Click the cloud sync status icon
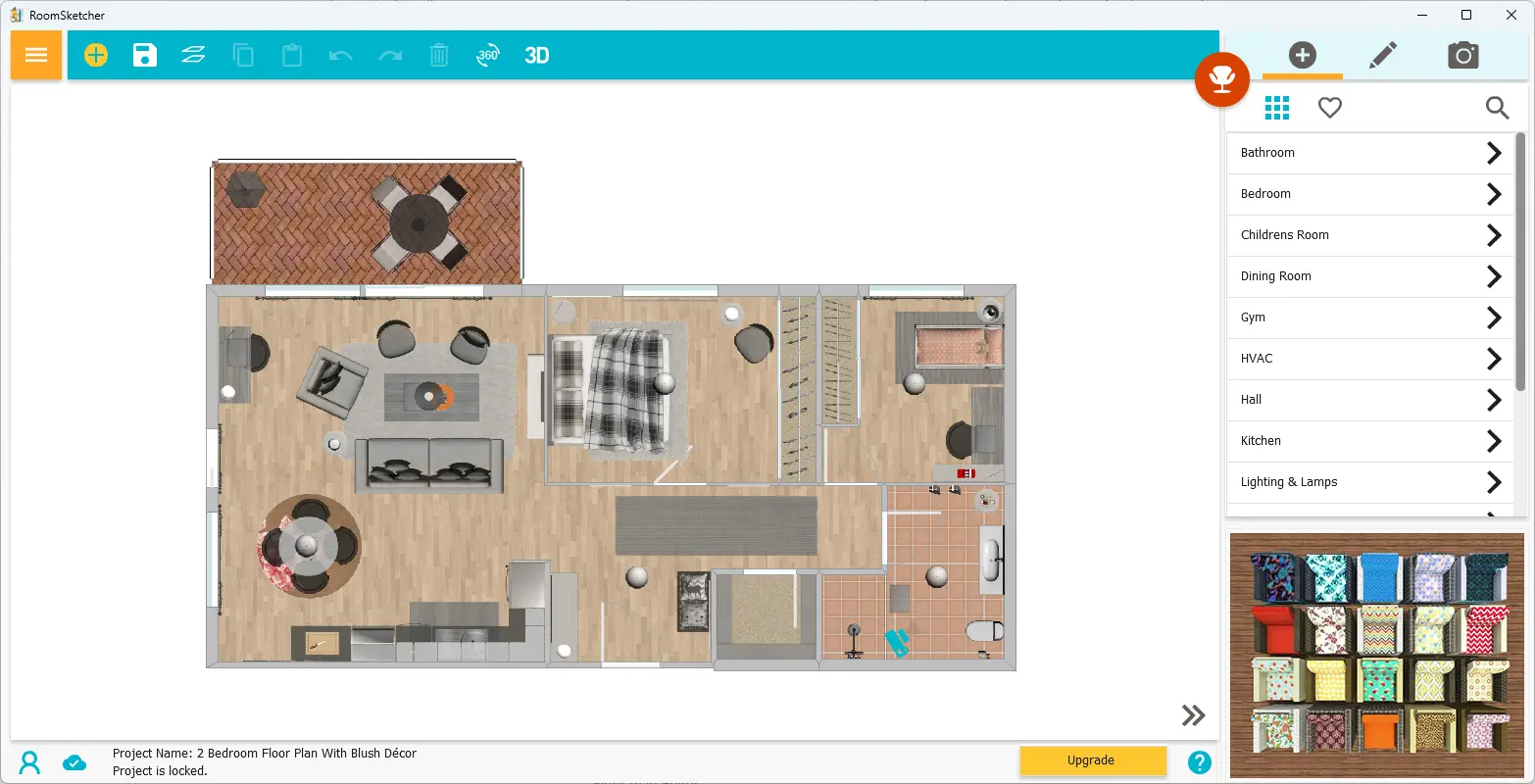1535x784 pixels. click(x=74, y=762)
